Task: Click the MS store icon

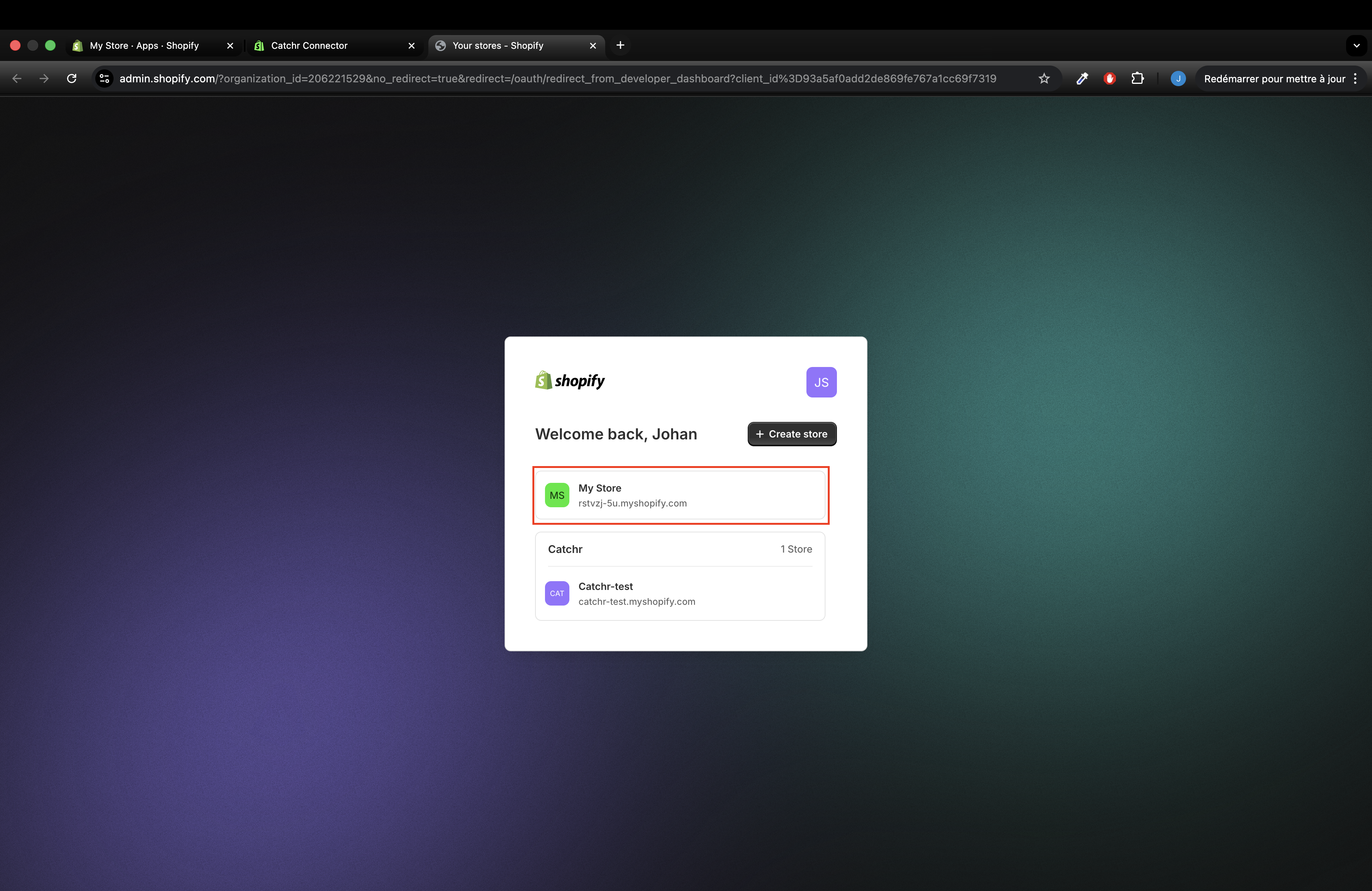Action: tap(557, 495)
